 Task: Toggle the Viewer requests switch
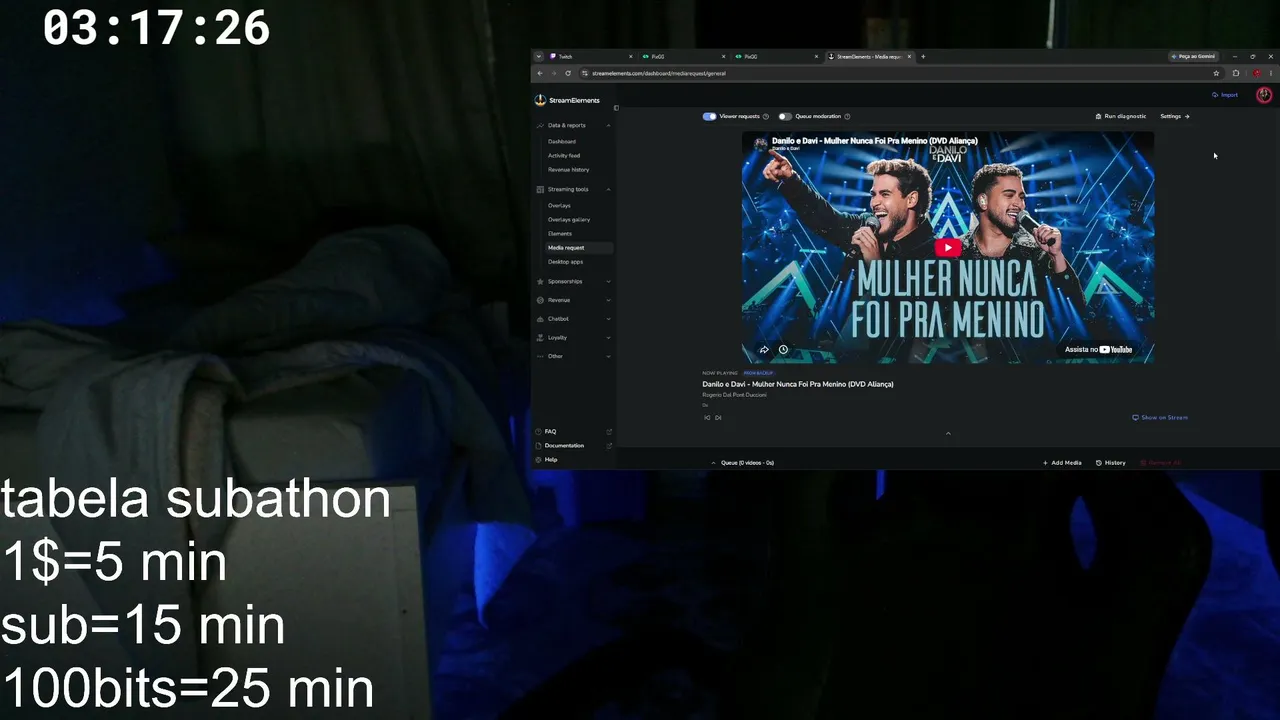coord(709,116)
